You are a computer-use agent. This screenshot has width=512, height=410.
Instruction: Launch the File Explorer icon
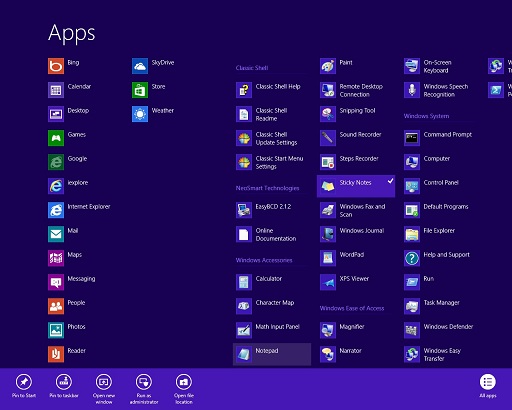[412, 234]
